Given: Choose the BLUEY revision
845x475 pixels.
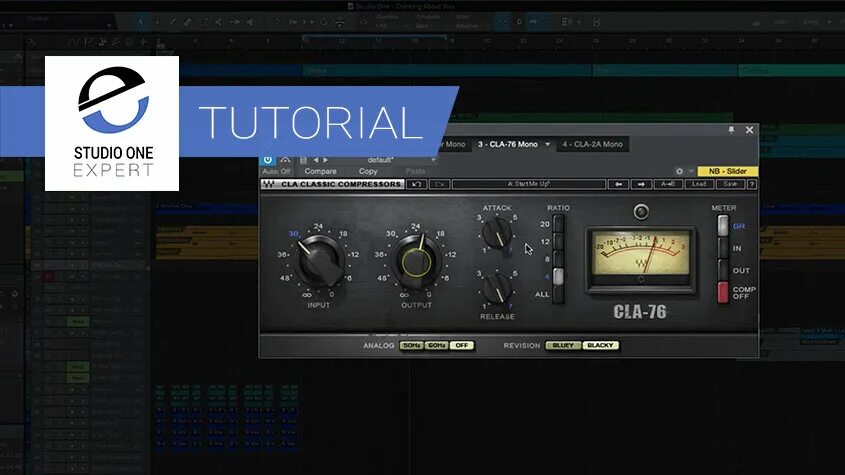Looking at the screenshot, I should [563, 346].
